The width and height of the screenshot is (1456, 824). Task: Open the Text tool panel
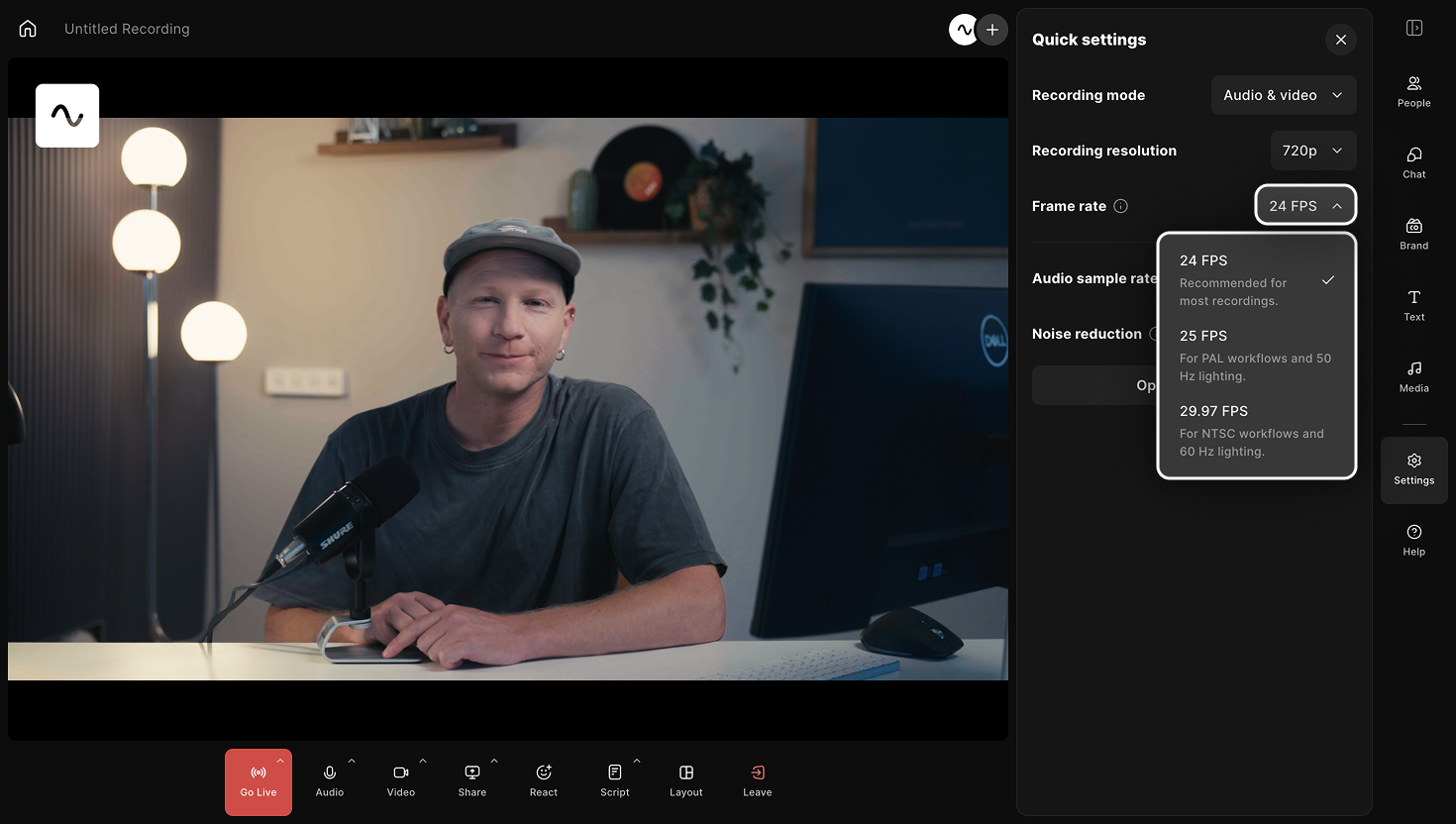[x=1413, y=305]
